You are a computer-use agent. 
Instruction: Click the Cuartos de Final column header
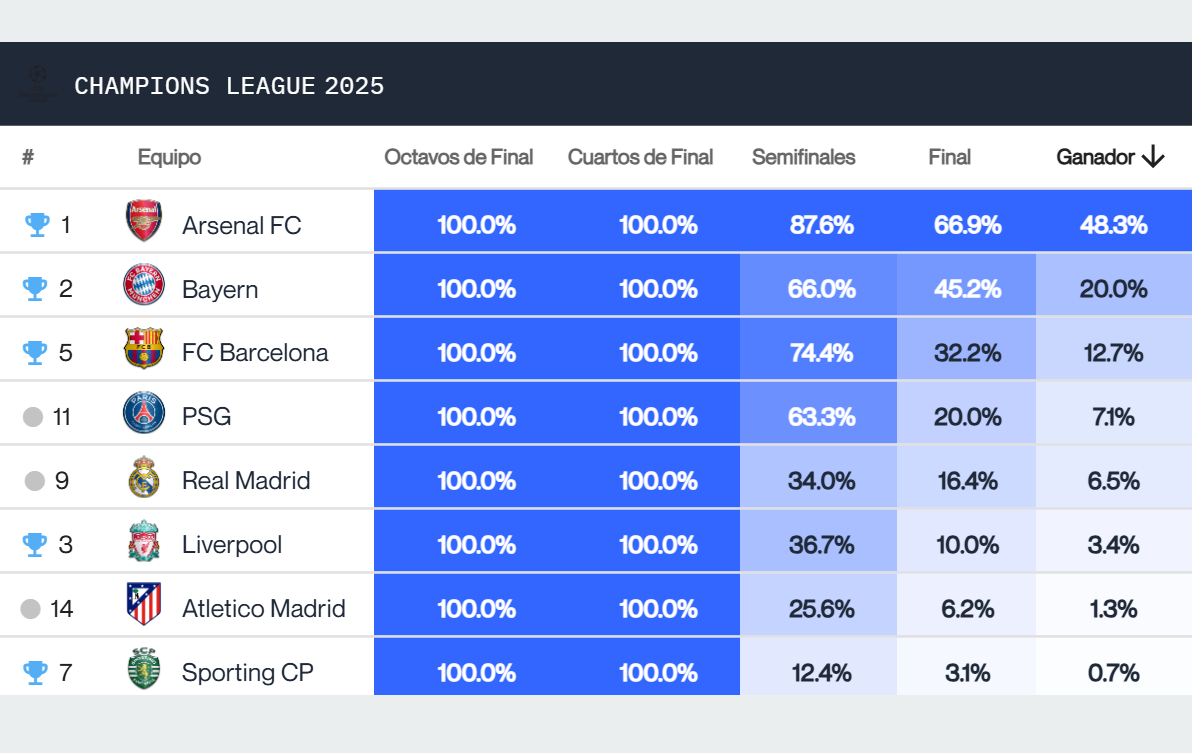(640, 157)
